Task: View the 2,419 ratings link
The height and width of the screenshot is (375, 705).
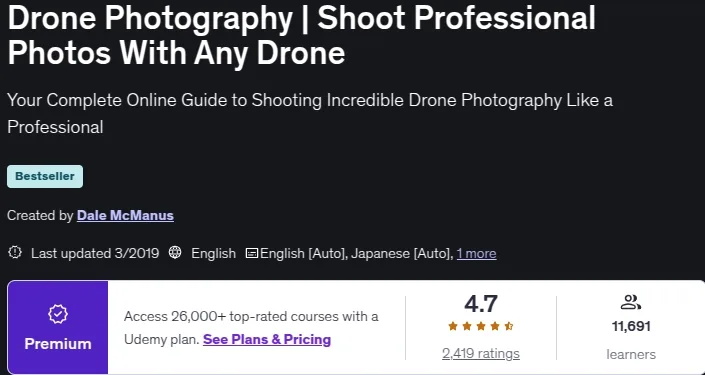Action: pos(481,353)
